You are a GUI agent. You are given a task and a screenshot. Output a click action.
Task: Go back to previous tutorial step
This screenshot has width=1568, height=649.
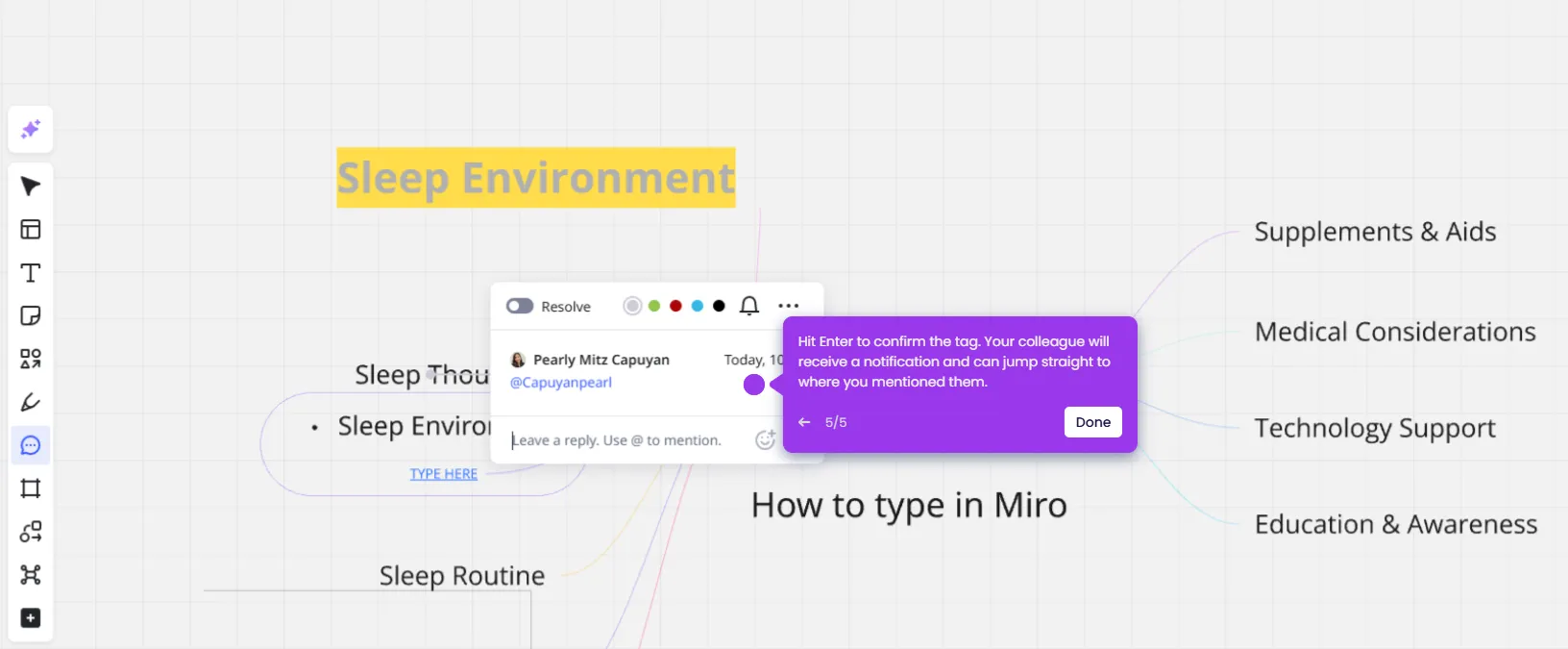pyautogui.click(x=804, y=422)
